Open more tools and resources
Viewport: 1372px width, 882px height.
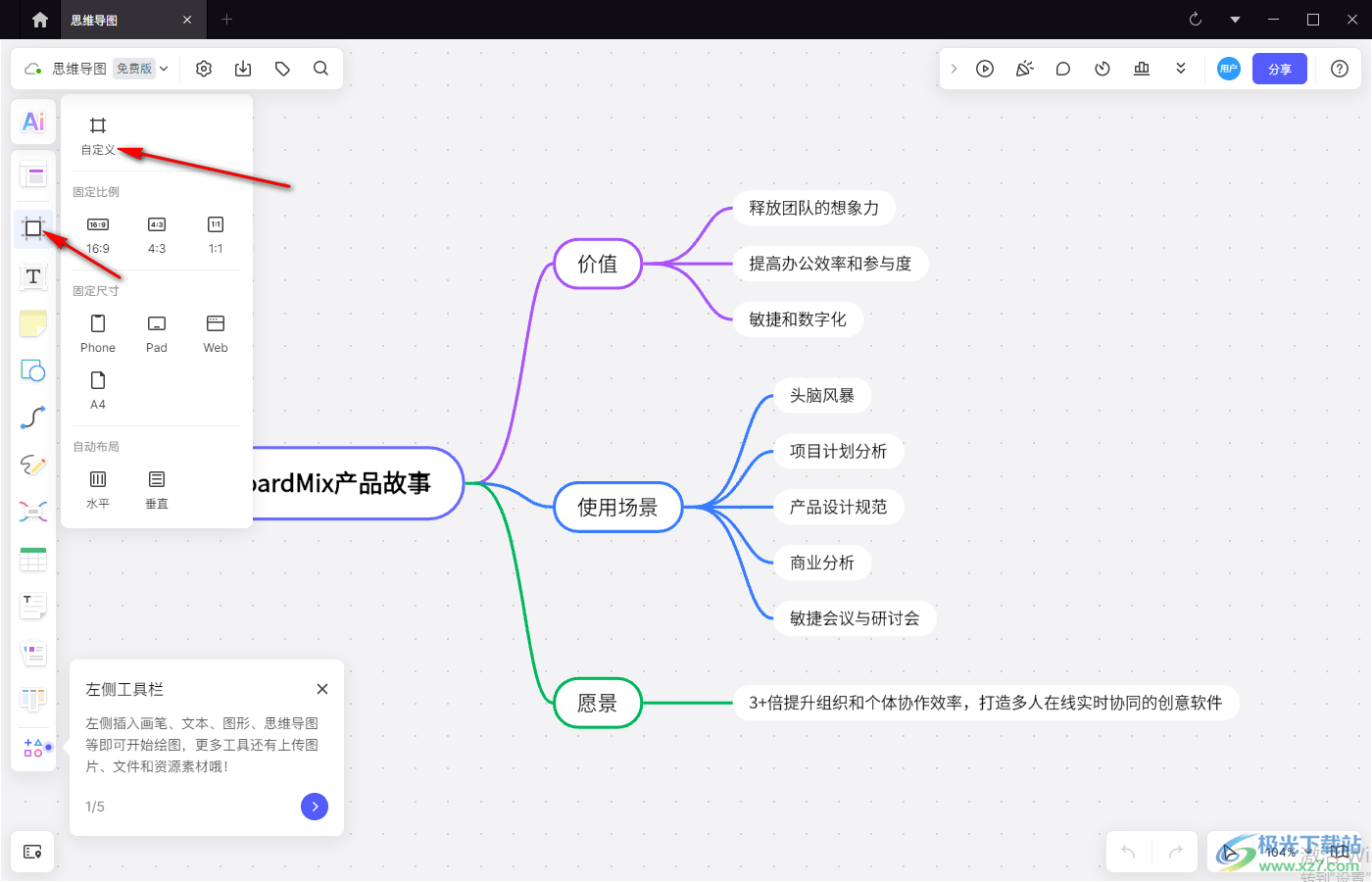(33, 748)
